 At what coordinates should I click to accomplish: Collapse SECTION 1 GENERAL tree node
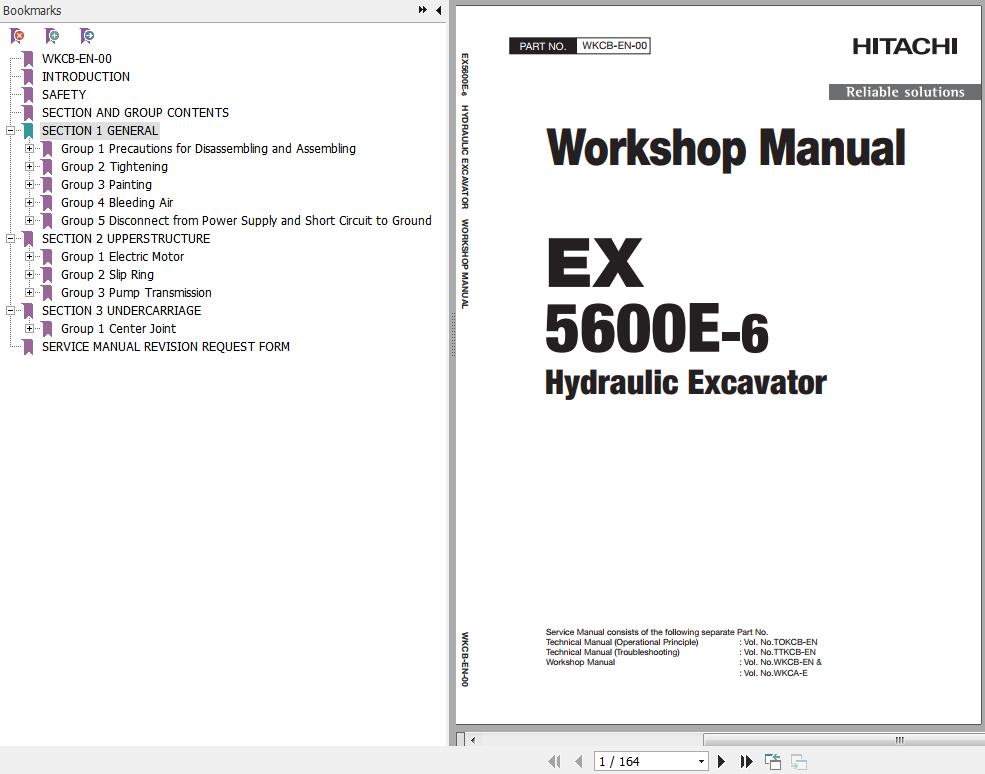[x=10, y=131]
